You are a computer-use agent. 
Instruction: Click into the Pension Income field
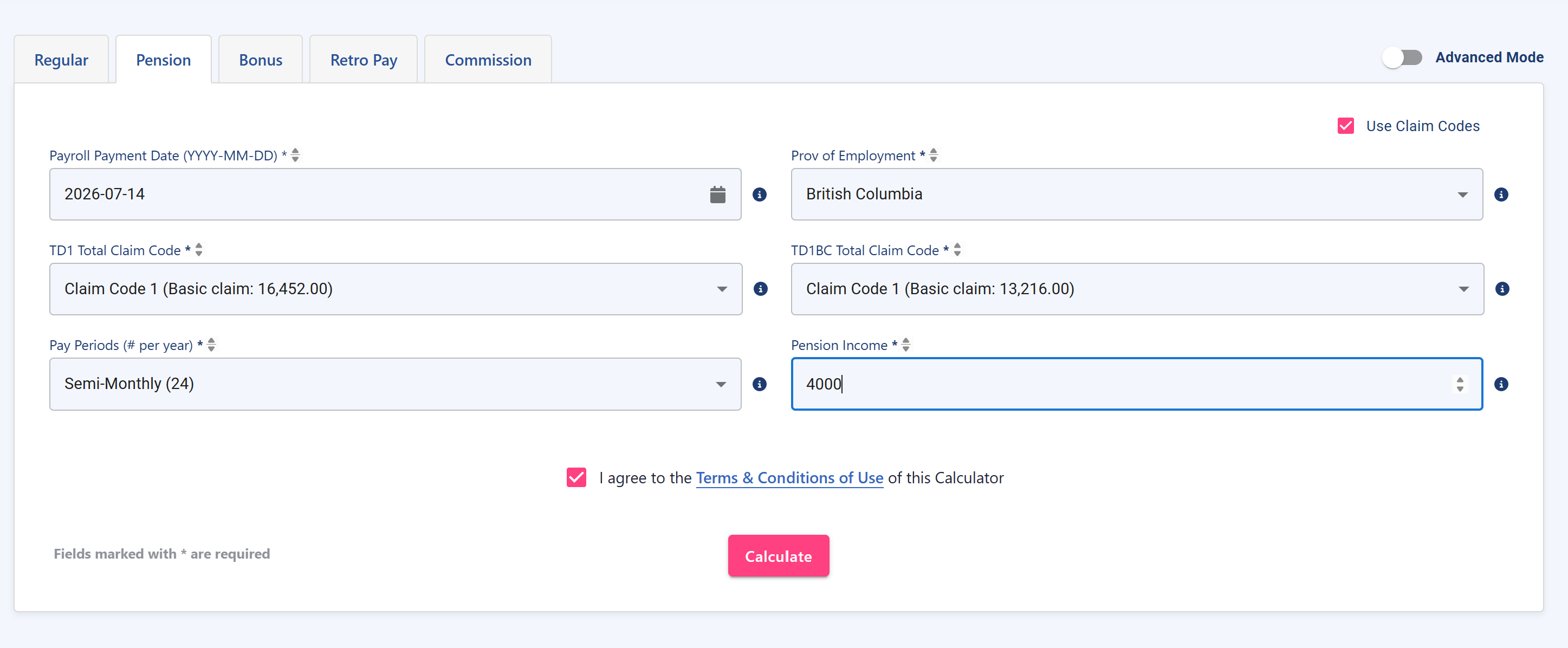(x=1136, y=384)
